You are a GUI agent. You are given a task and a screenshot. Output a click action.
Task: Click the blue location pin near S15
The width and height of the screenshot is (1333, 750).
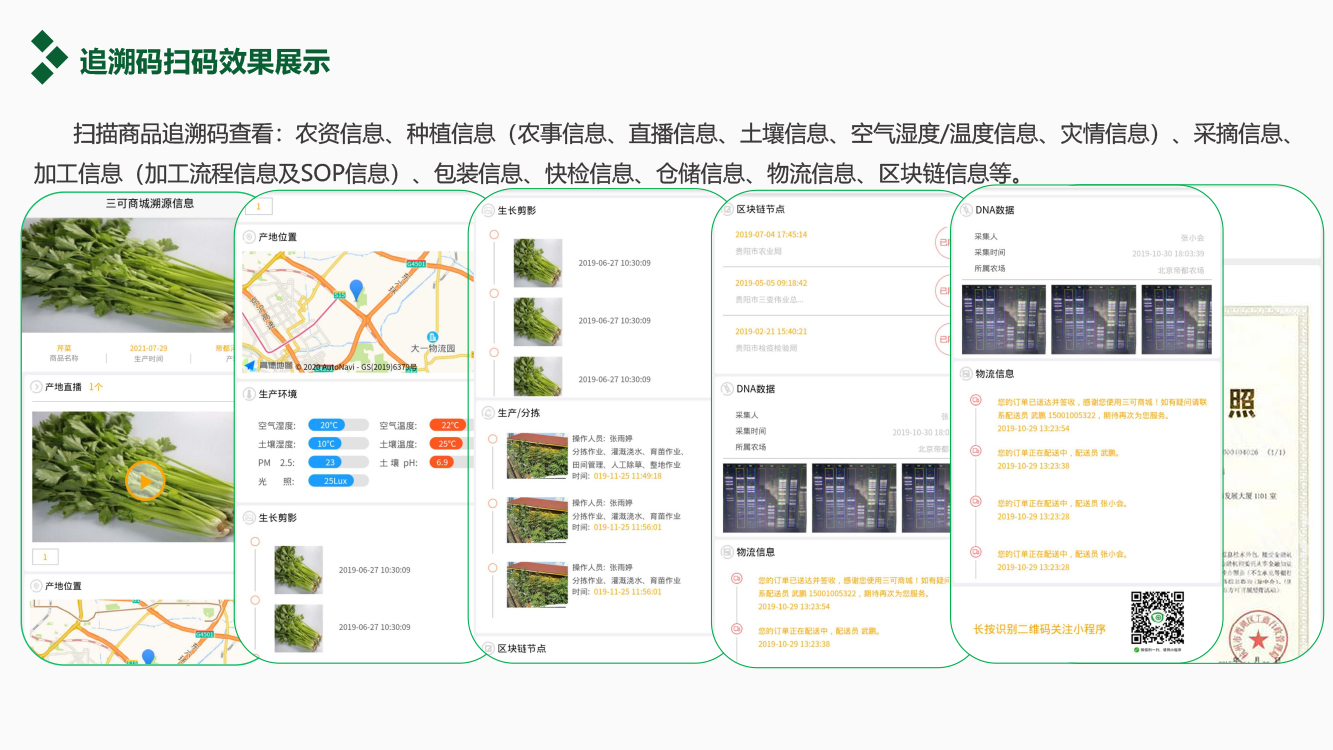pyautogui.click(x=356, y=290)
